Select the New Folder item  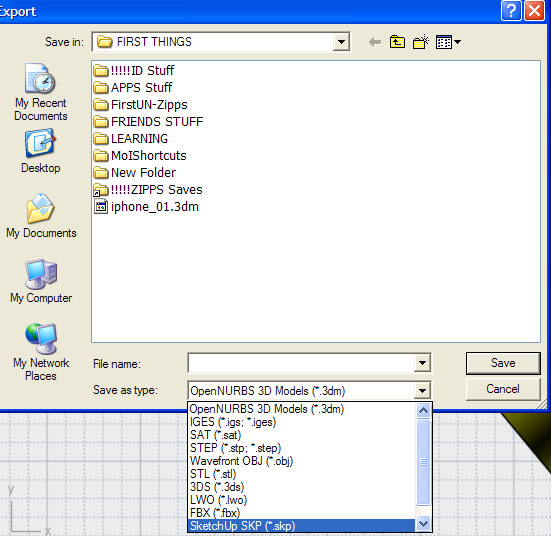135,173
